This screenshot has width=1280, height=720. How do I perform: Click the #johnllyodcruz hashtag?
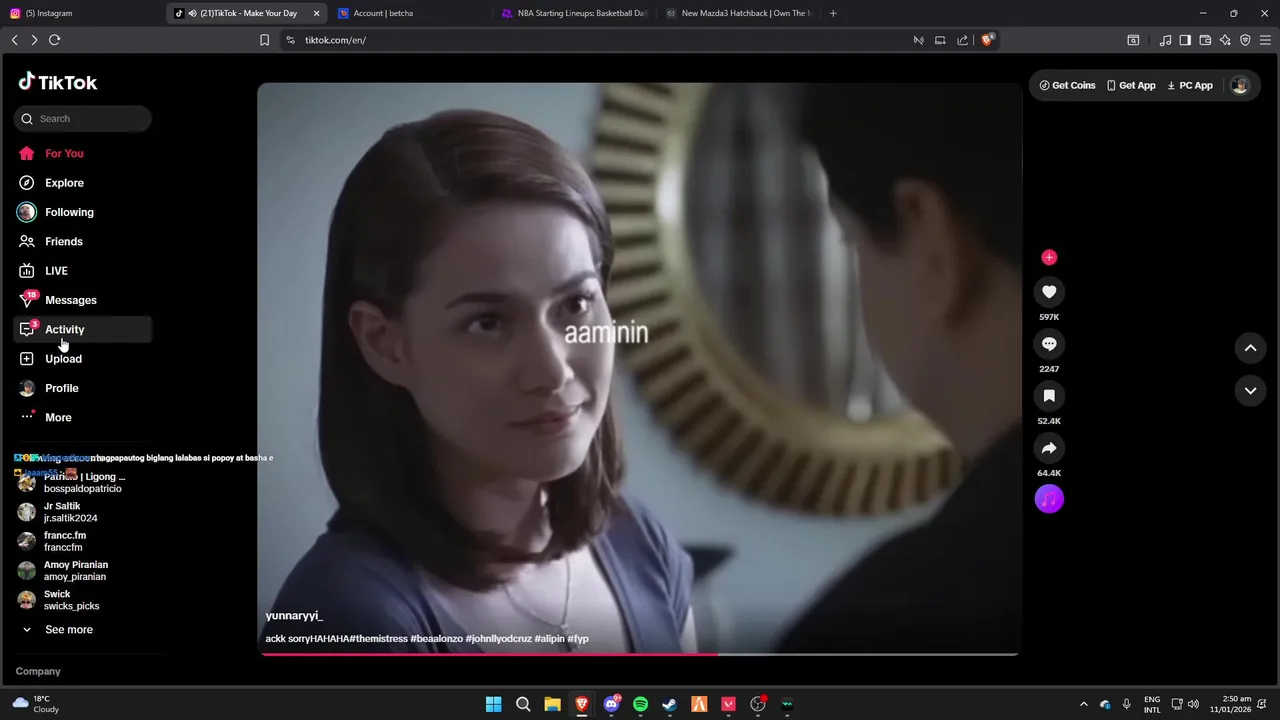pos(498,638)
